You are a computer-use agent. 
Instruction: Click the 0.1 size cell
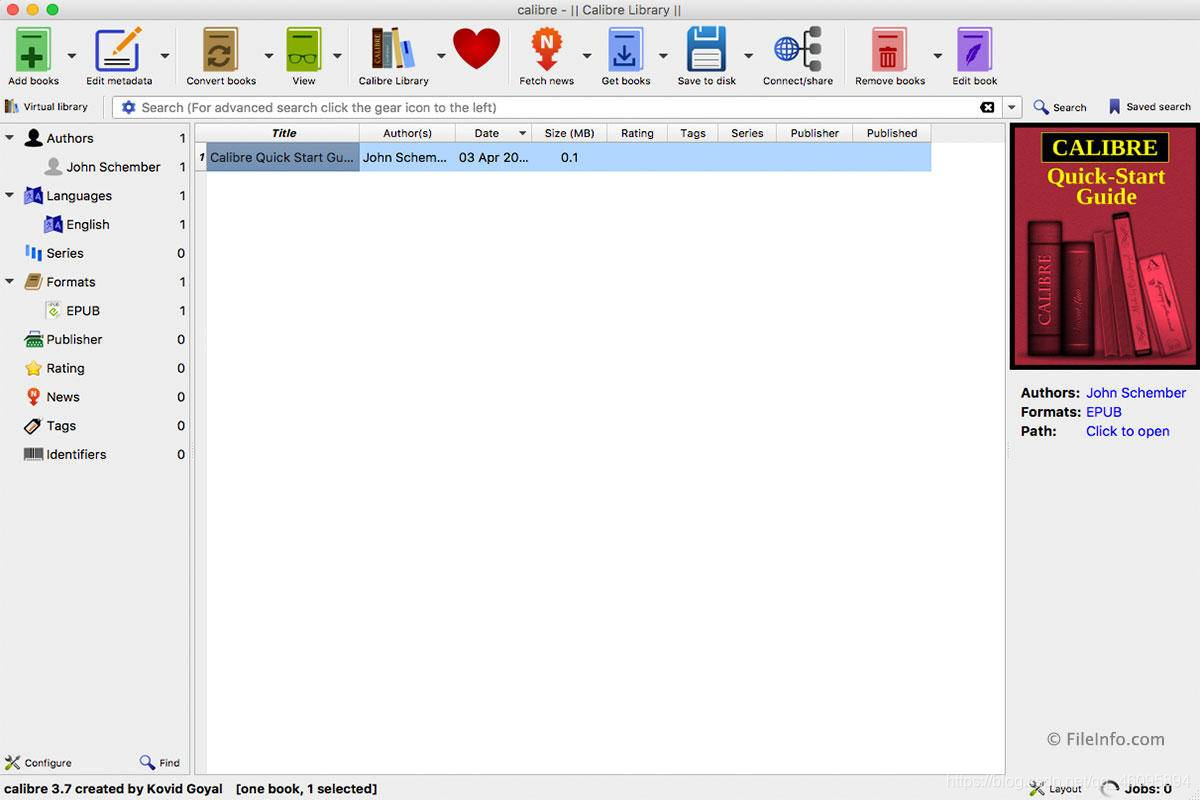point(569,157)
